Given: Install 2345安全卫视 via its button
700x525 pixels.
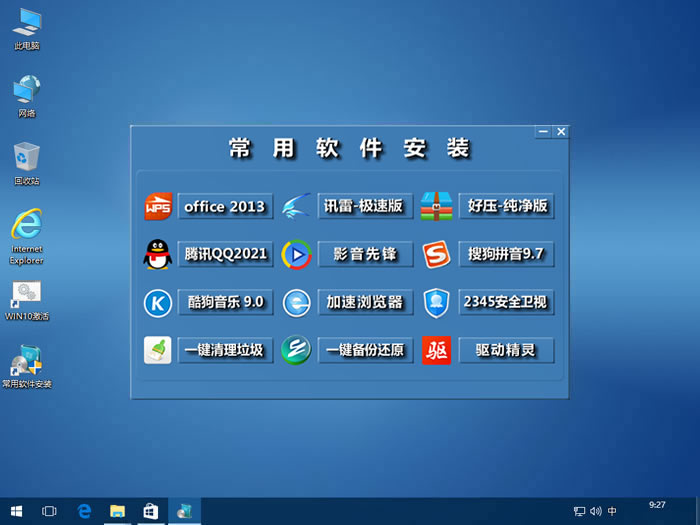Looking at the screenshot, I should click(507, 302).
